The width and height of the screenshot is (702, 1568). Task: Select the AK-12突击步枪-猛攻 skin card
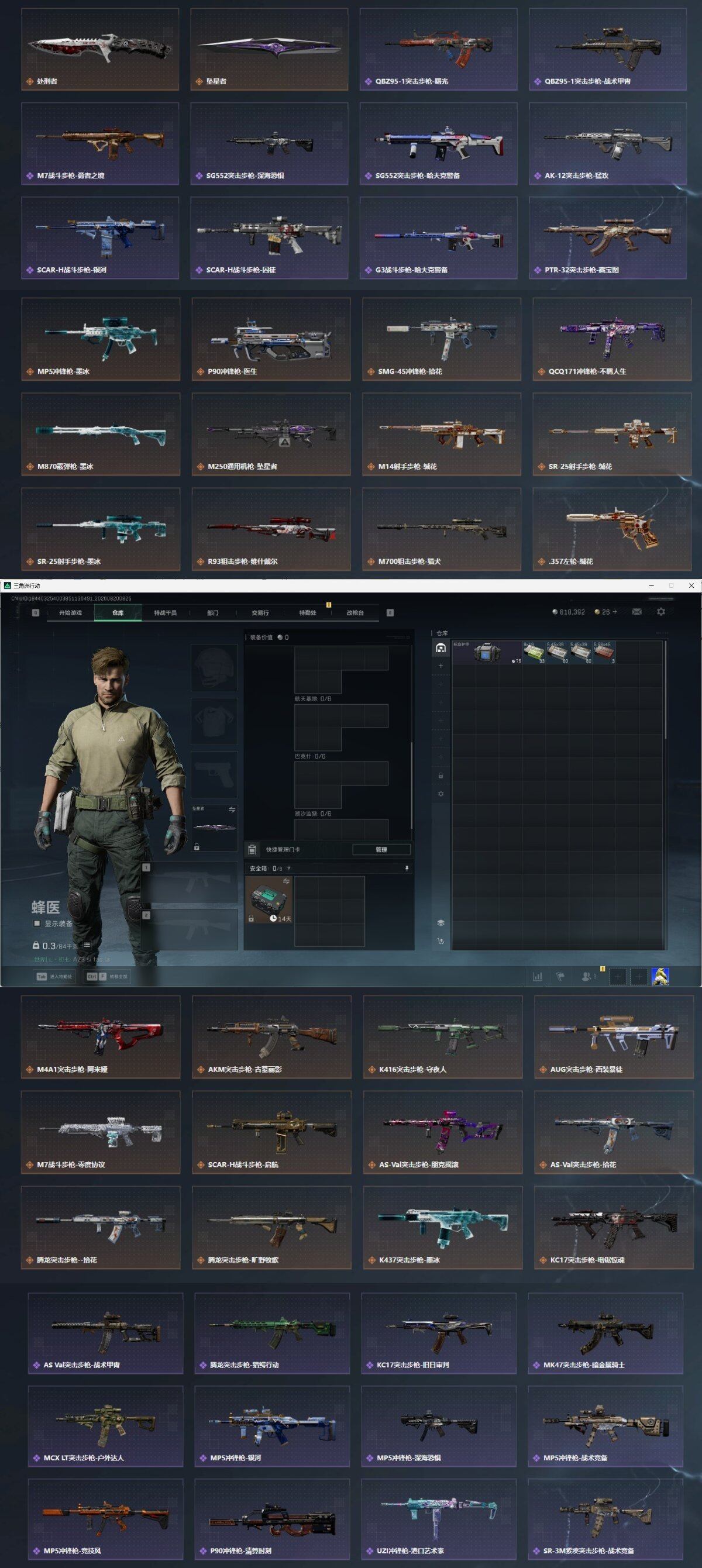(x=608, y=143)
